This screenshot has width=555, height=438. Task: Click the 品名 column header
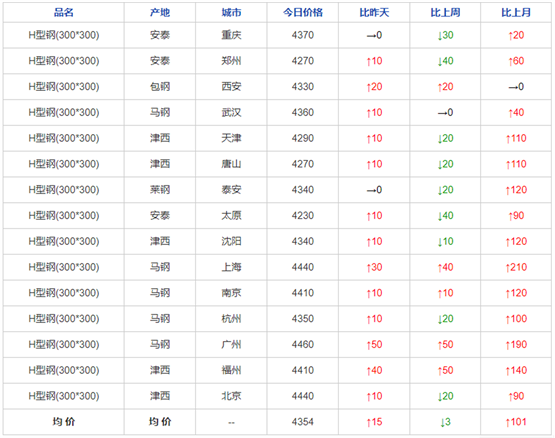tap(64, 13)
